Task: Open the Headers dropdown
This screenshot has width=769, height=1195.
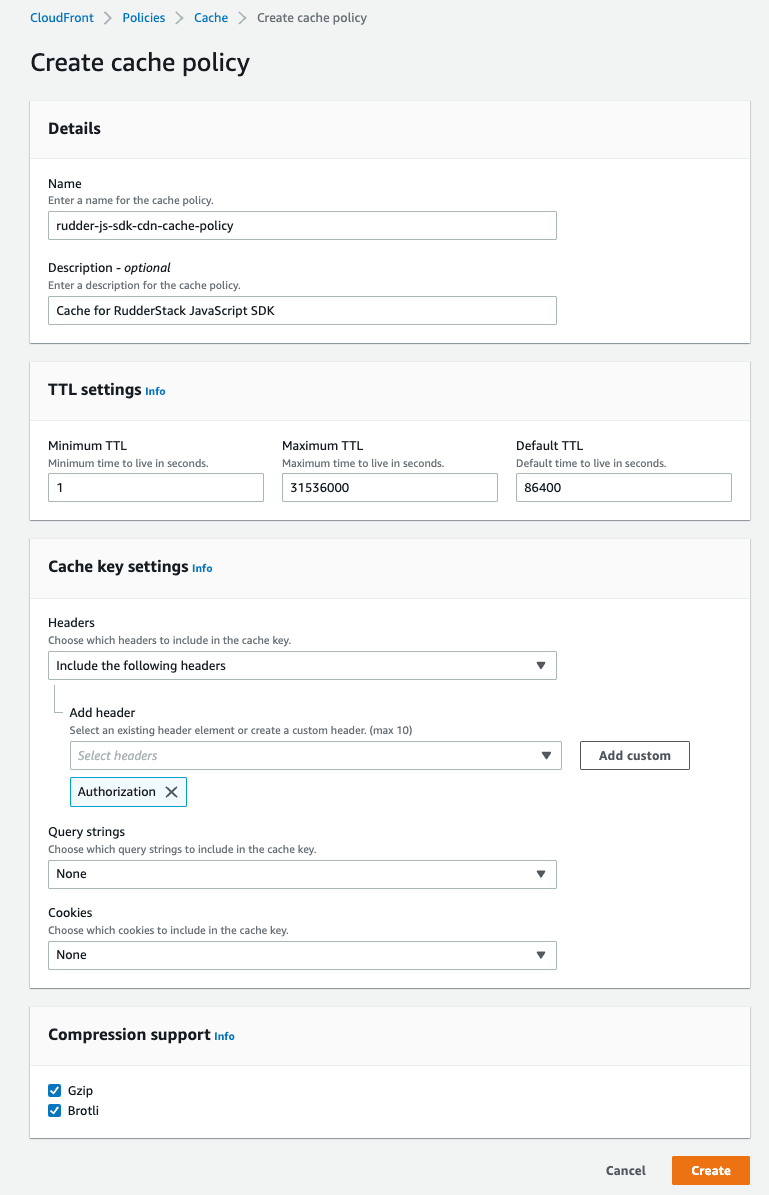Action: tap(302, 665)
